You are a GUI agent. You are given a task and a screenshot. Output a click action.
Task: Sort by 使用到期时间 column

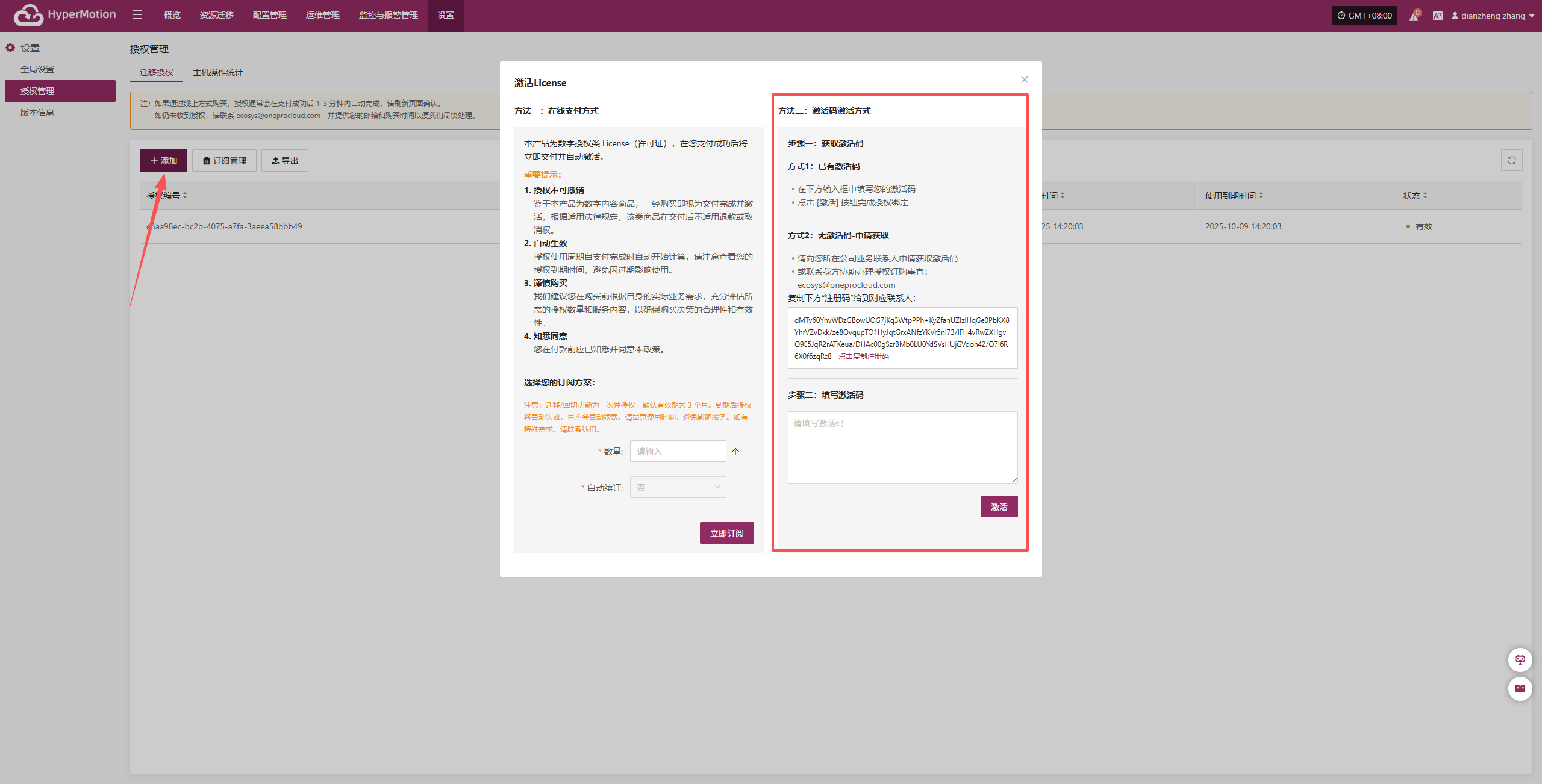pyautogui.click(x=1234, y=196)
